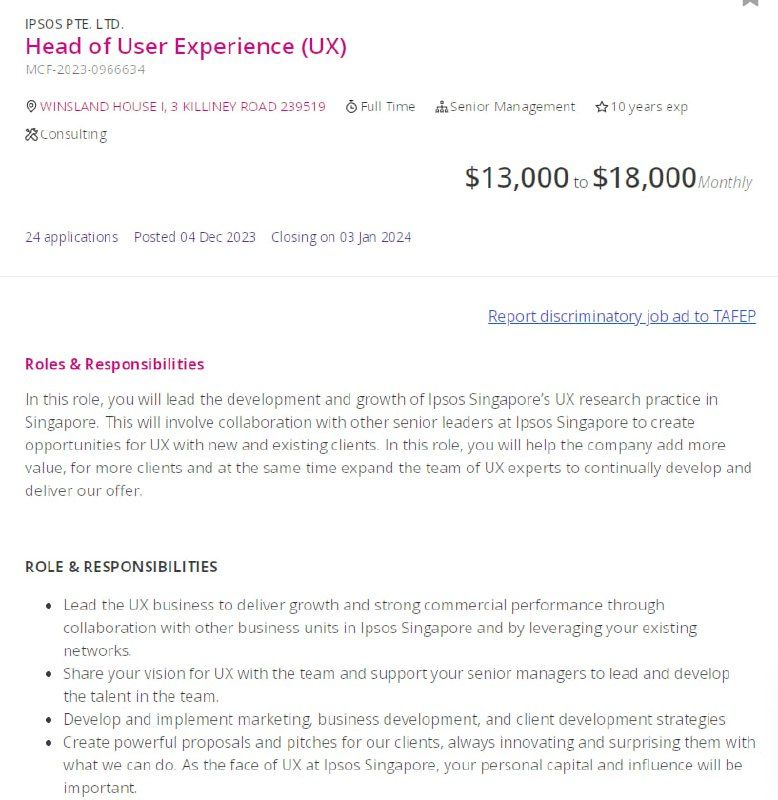Click the Roles & Responsibilities pink heading
778x800 pixels.
pyautogui.click(x=115, y=364)
